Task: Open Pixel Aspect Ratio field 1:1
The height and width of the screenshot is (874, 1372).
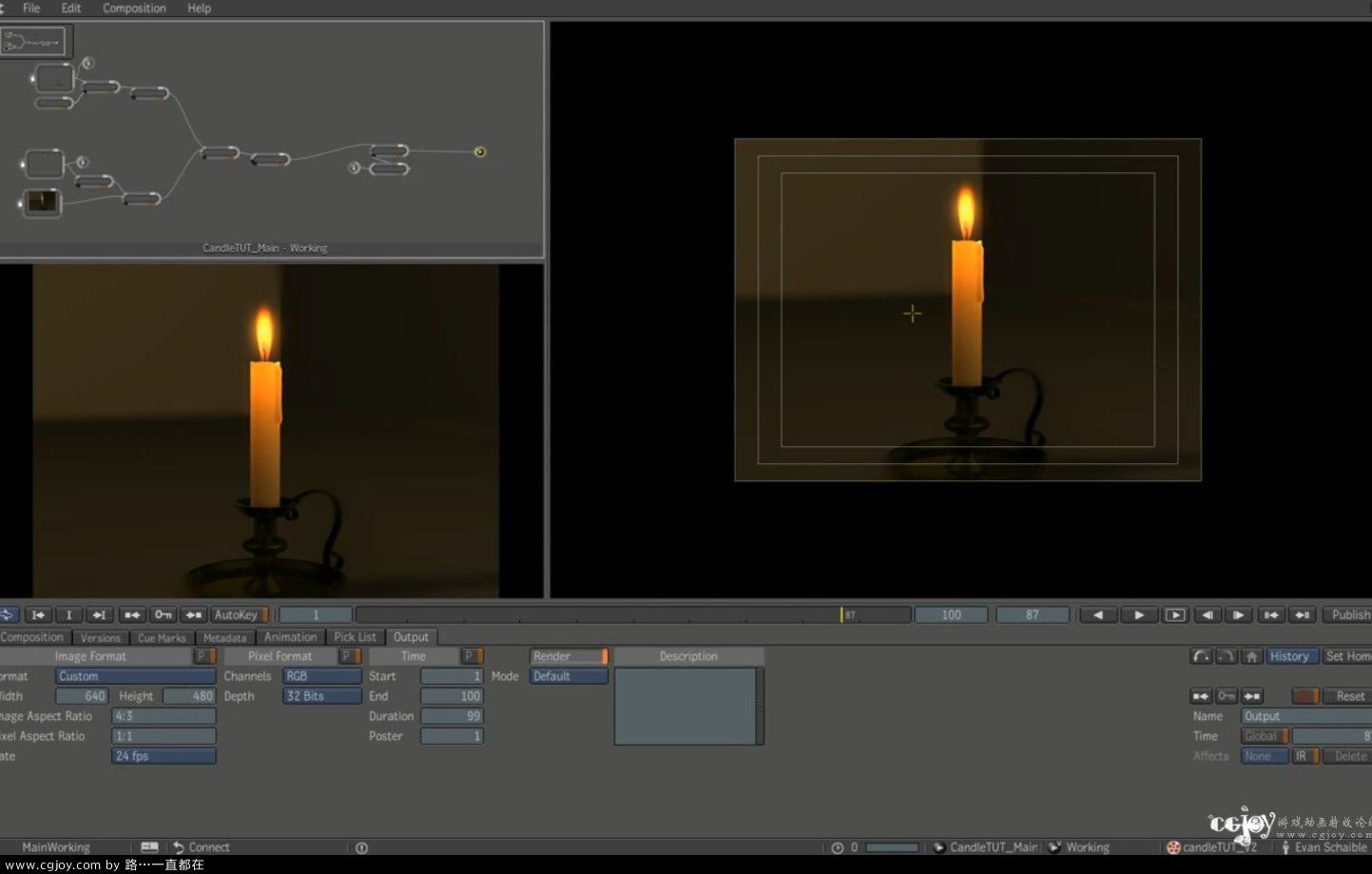Action: coord(164,736)
